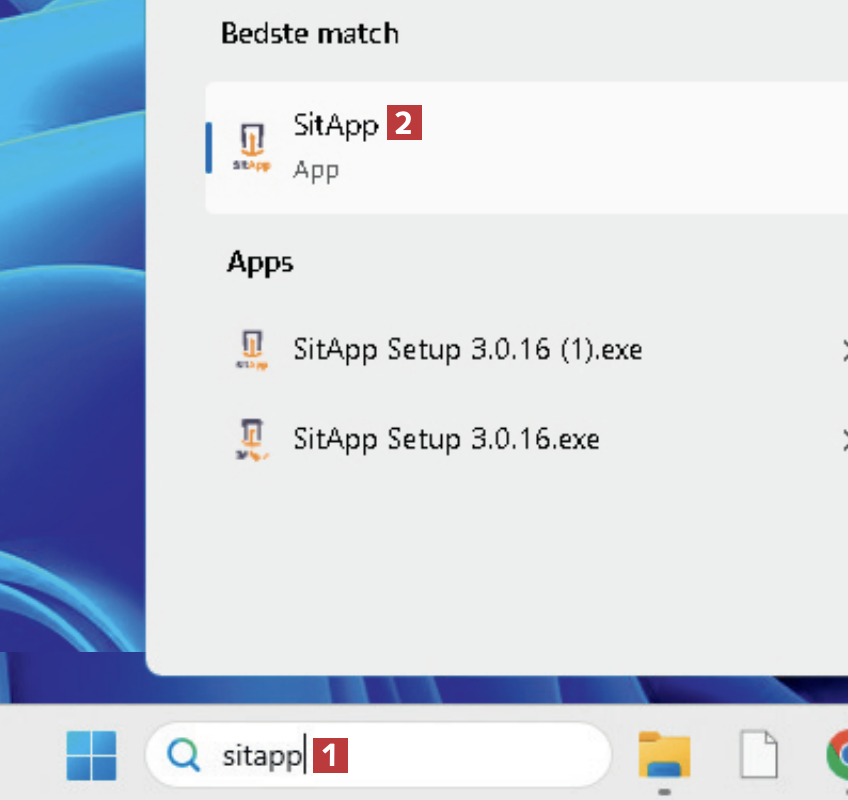Open the SitApp app result by its name
The height and width of the screenshot is (800, 848).
point(335,125)
